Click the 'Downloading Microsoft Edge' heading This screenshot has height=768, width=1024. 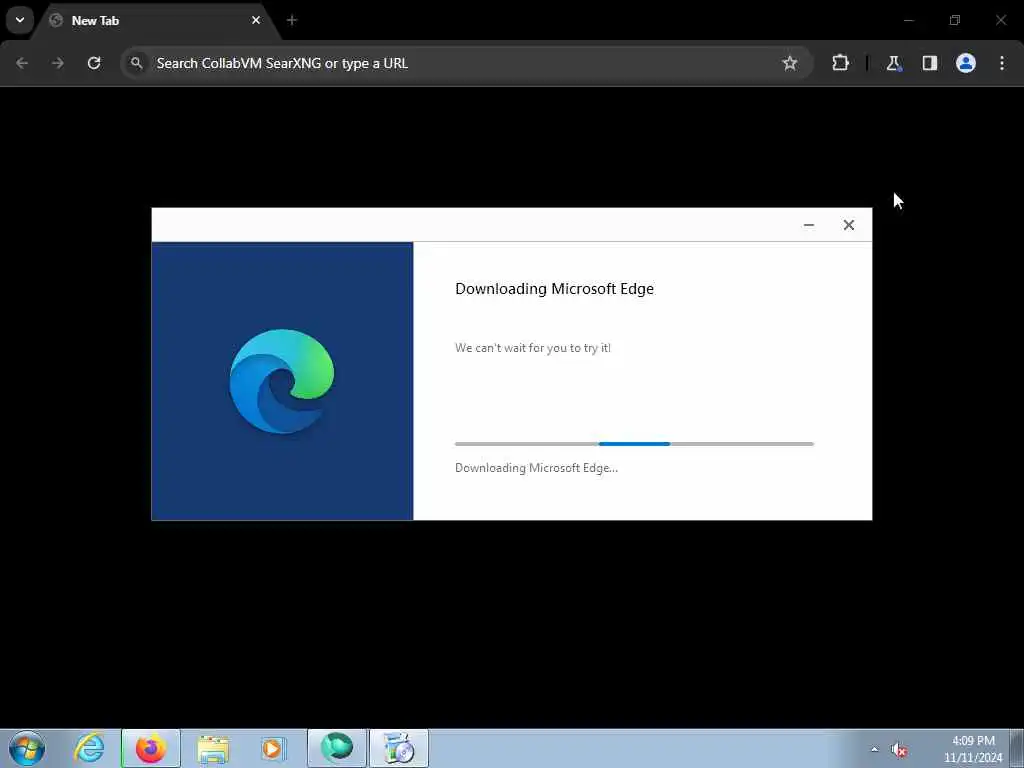(554, 289)
